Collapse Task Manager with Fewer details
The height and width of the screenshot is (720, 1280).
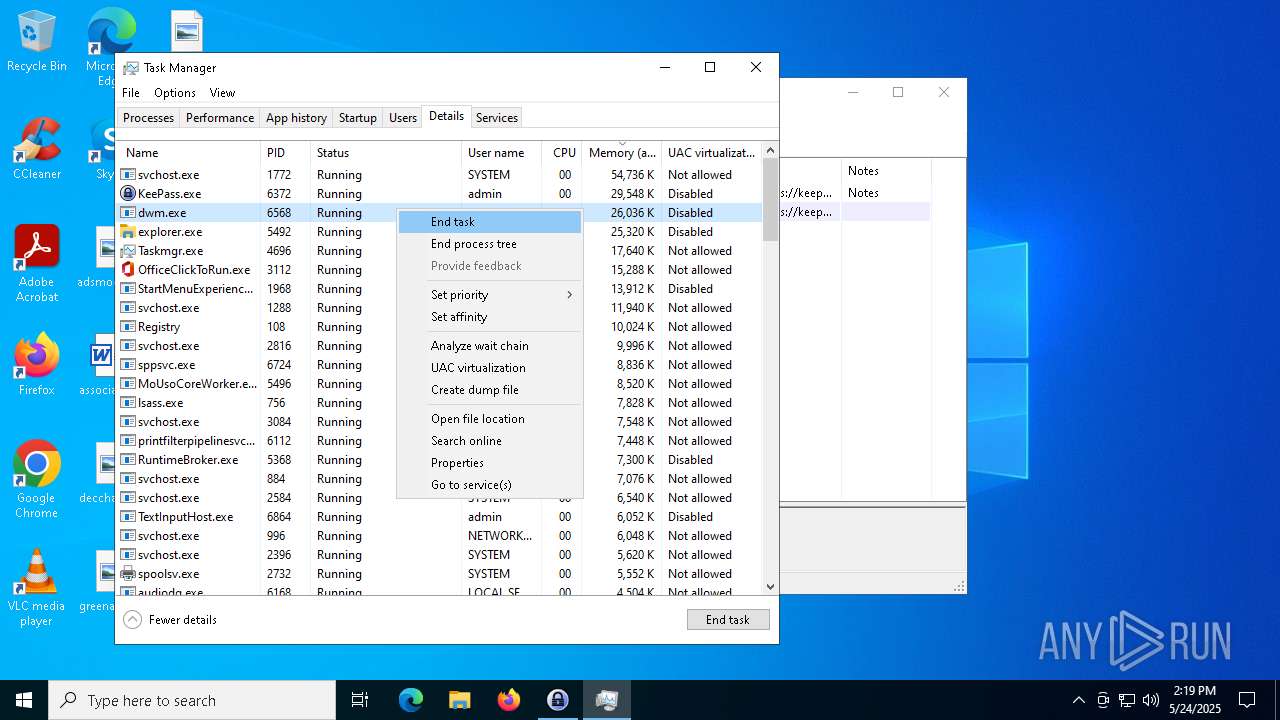pos(170,619)
